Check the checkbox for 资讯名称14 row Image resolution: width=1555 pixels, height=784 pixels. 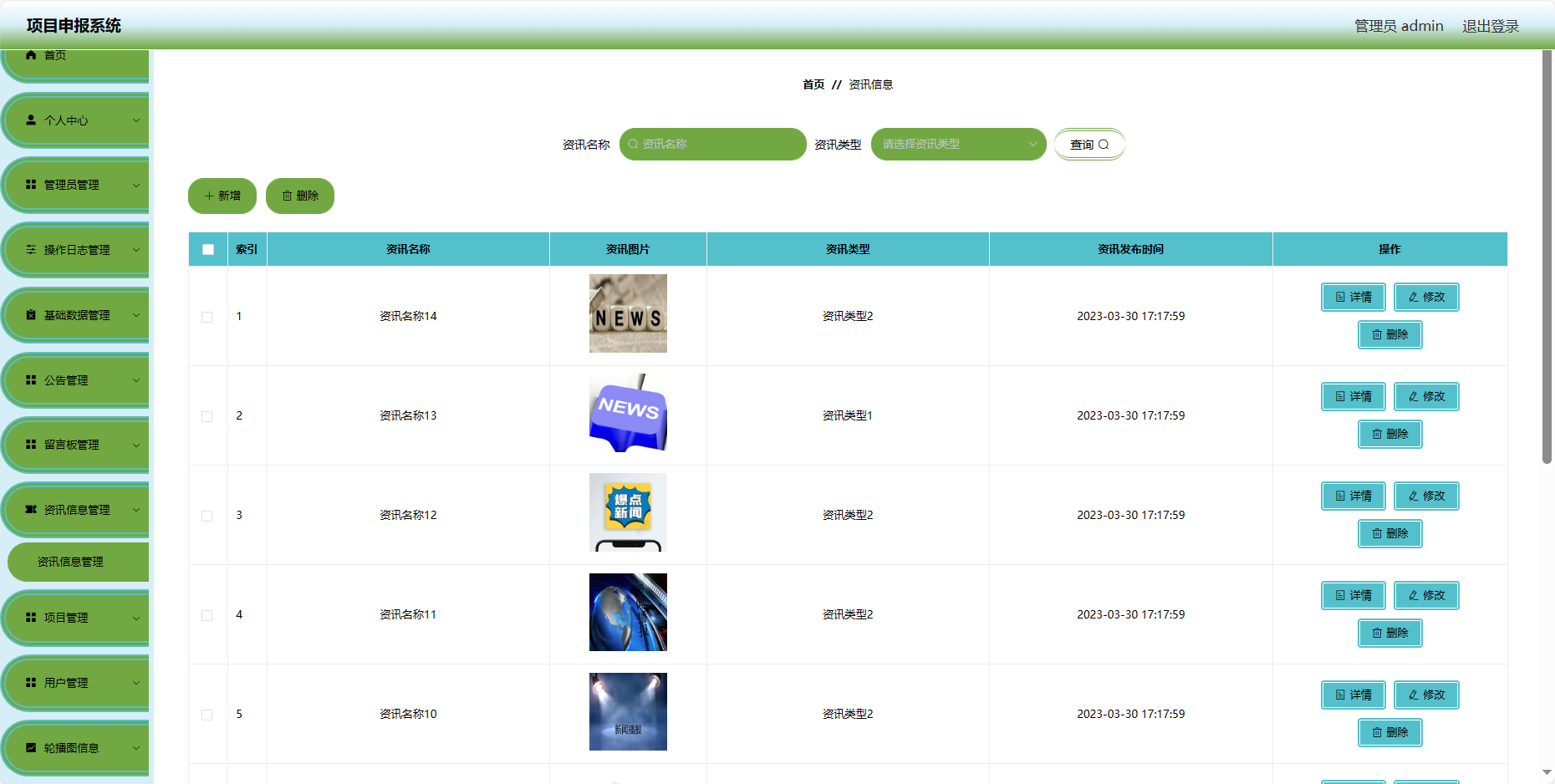[207, 317]
